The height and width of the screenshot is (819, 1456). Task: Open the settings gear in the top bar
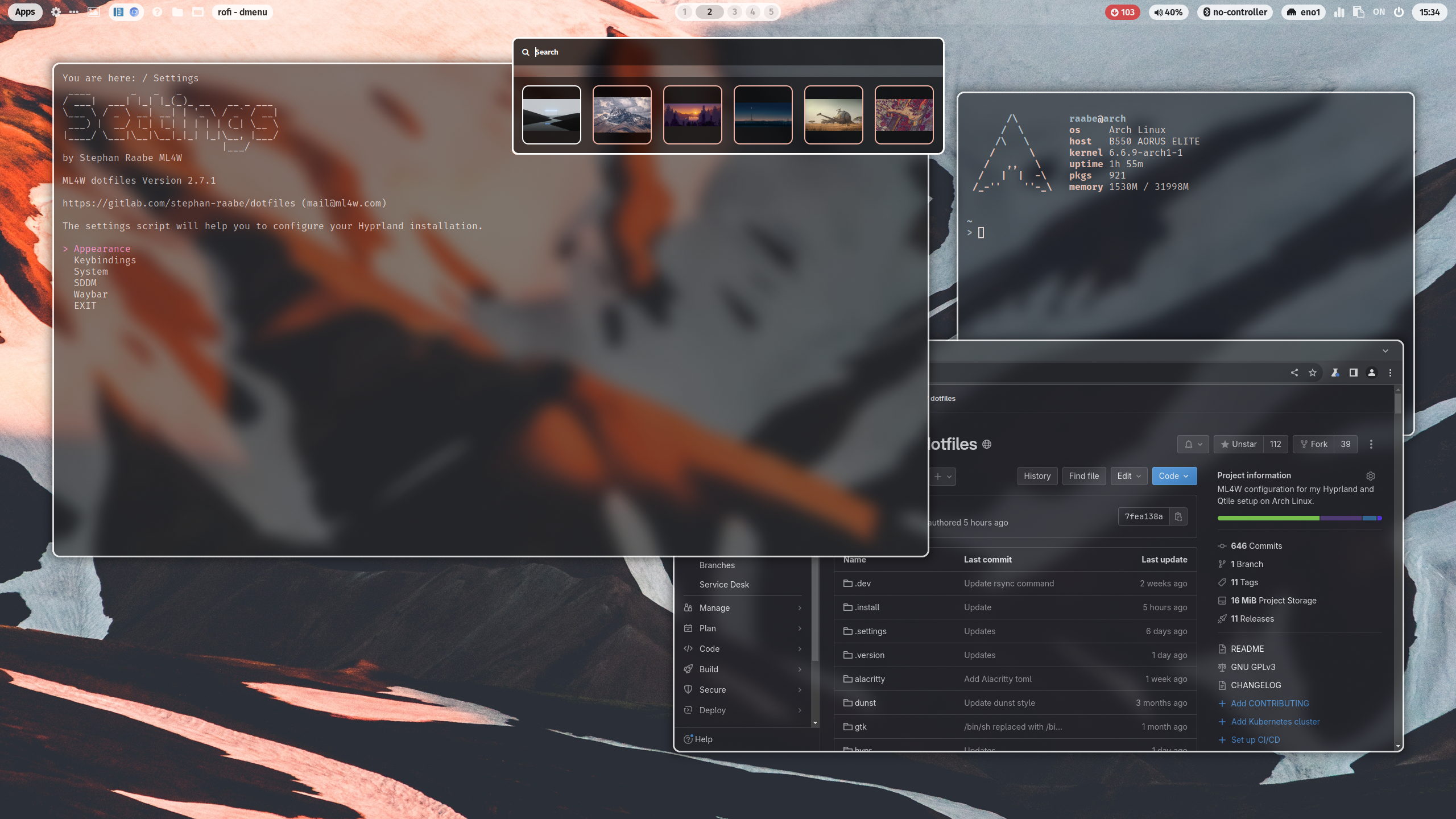point(56,12)
